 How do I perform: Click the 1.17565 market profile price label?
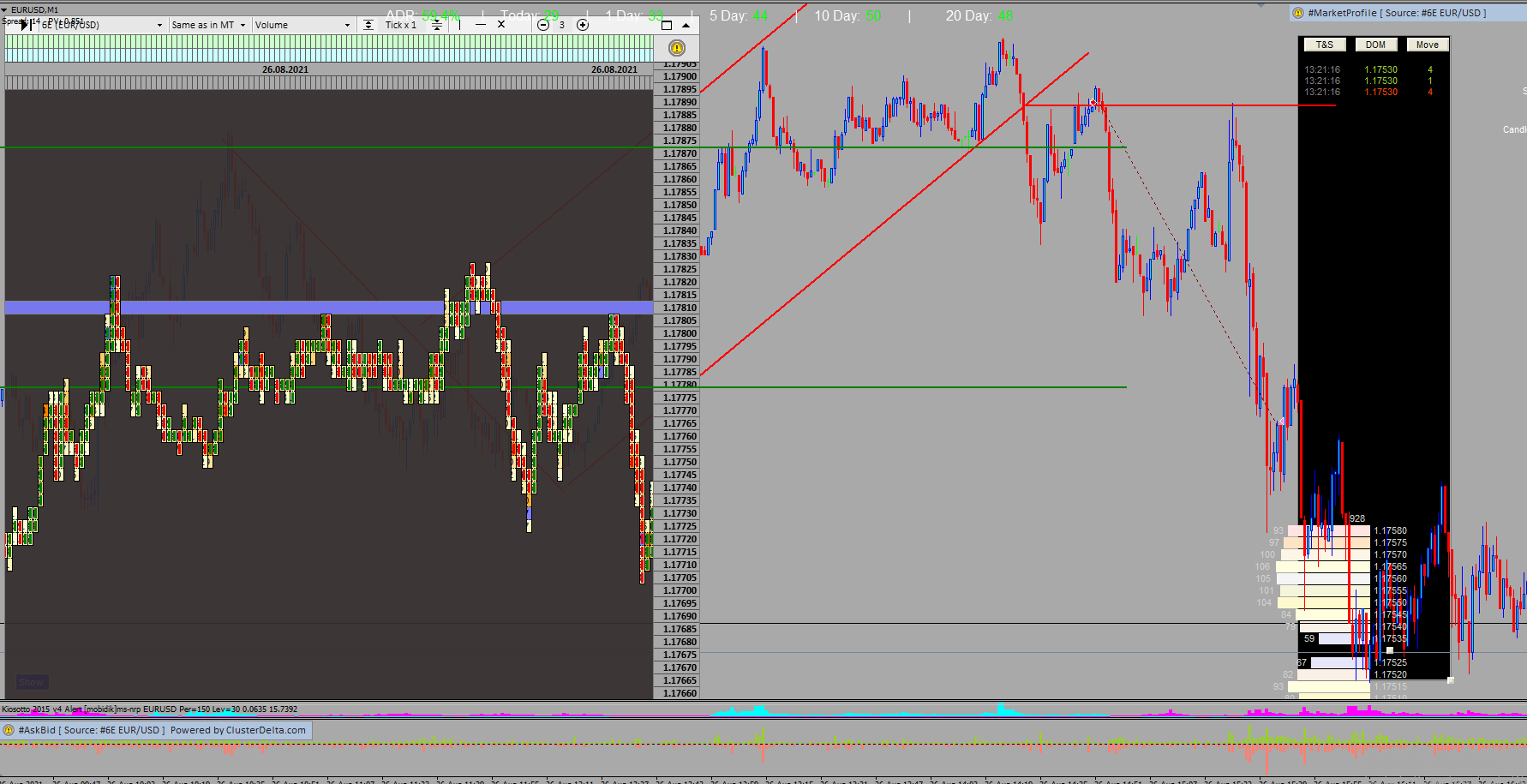pyautogui.click(x=1390, y=566)
